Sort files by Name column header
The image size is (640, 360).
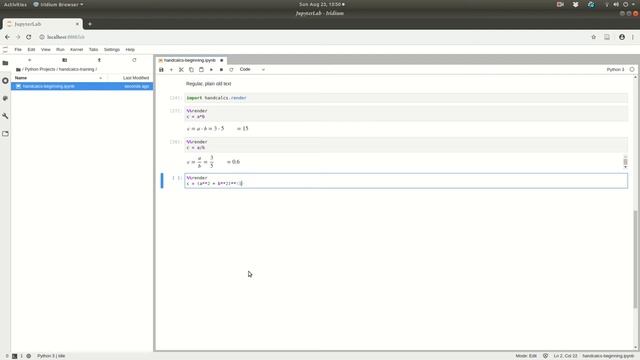(x=59, y=78)
